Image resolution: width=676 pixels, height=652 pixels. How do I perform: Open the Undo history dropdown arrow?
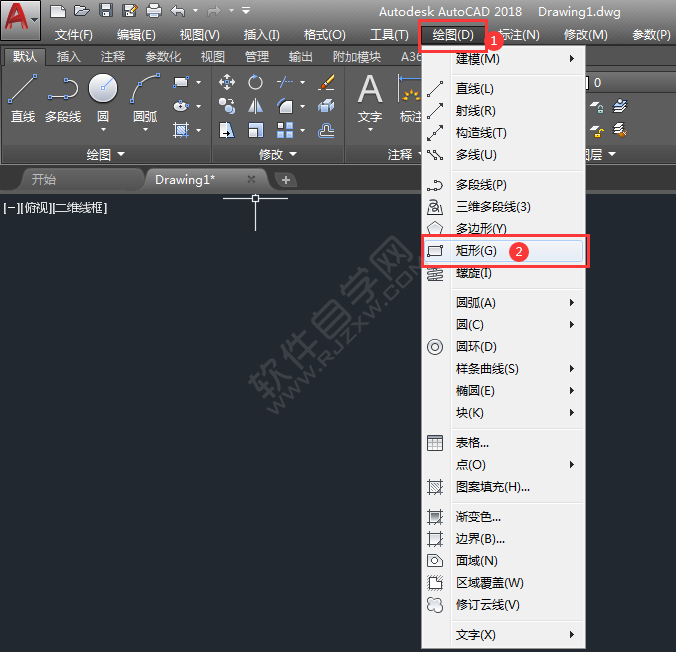point(195,10)
